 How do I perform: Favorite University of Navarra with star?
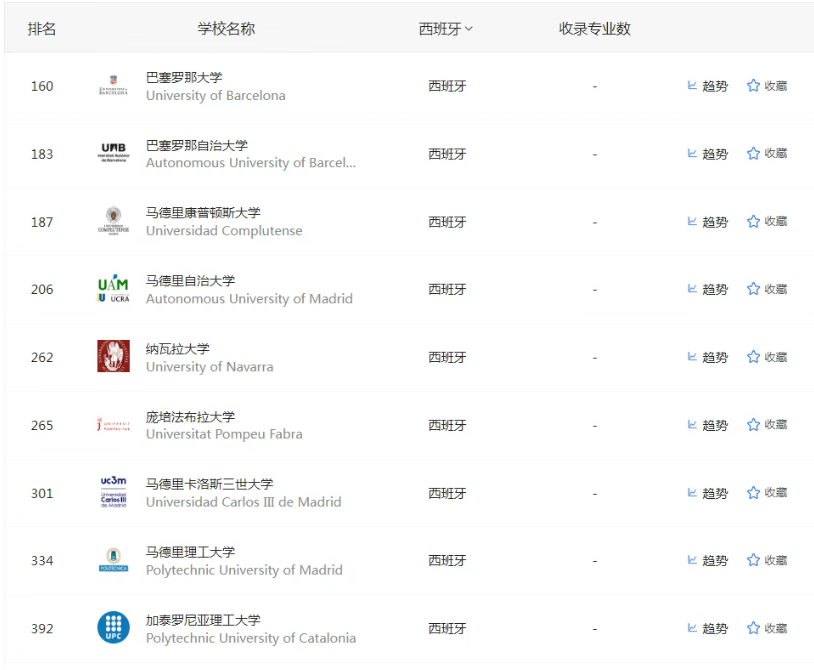click(x=767, y=357)
